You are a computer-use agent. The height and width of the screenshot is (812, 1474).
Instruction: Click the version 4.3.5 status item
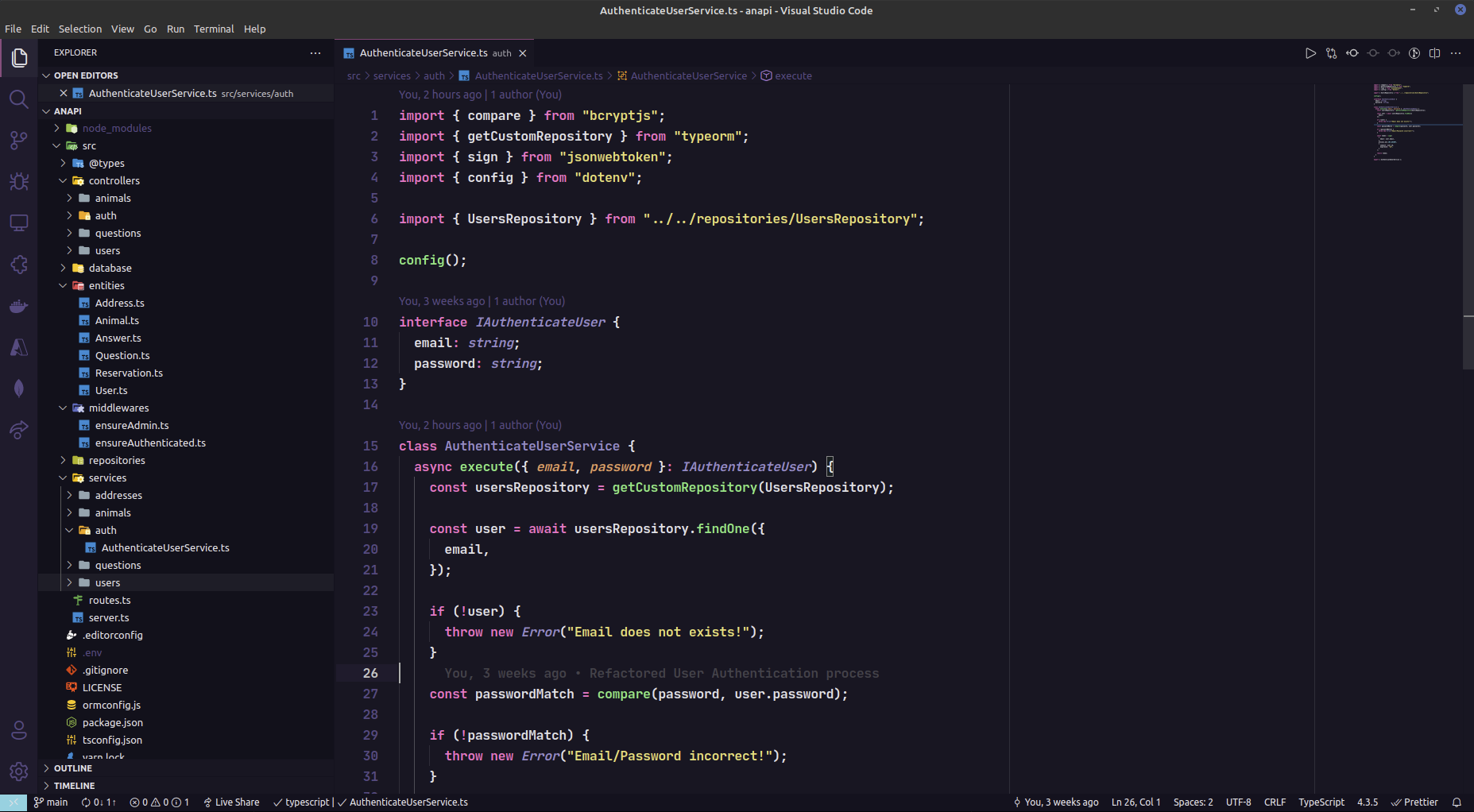1367,802
